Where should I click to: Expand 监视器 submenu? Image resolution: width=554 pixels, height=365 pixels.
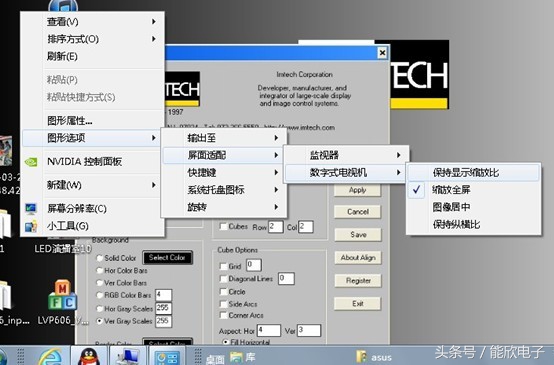pos(347,155)
